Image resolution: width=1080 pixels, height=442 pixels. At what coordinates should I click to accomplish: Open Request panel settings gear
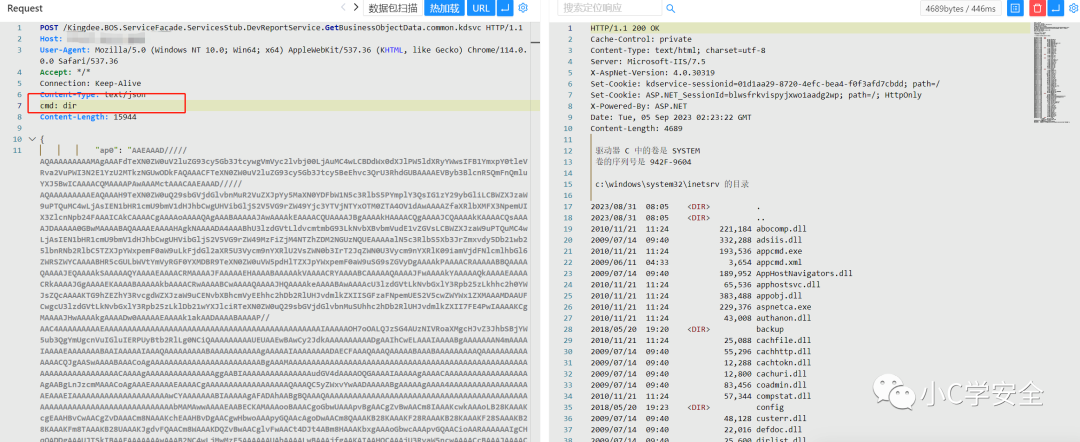click(523, 8)
